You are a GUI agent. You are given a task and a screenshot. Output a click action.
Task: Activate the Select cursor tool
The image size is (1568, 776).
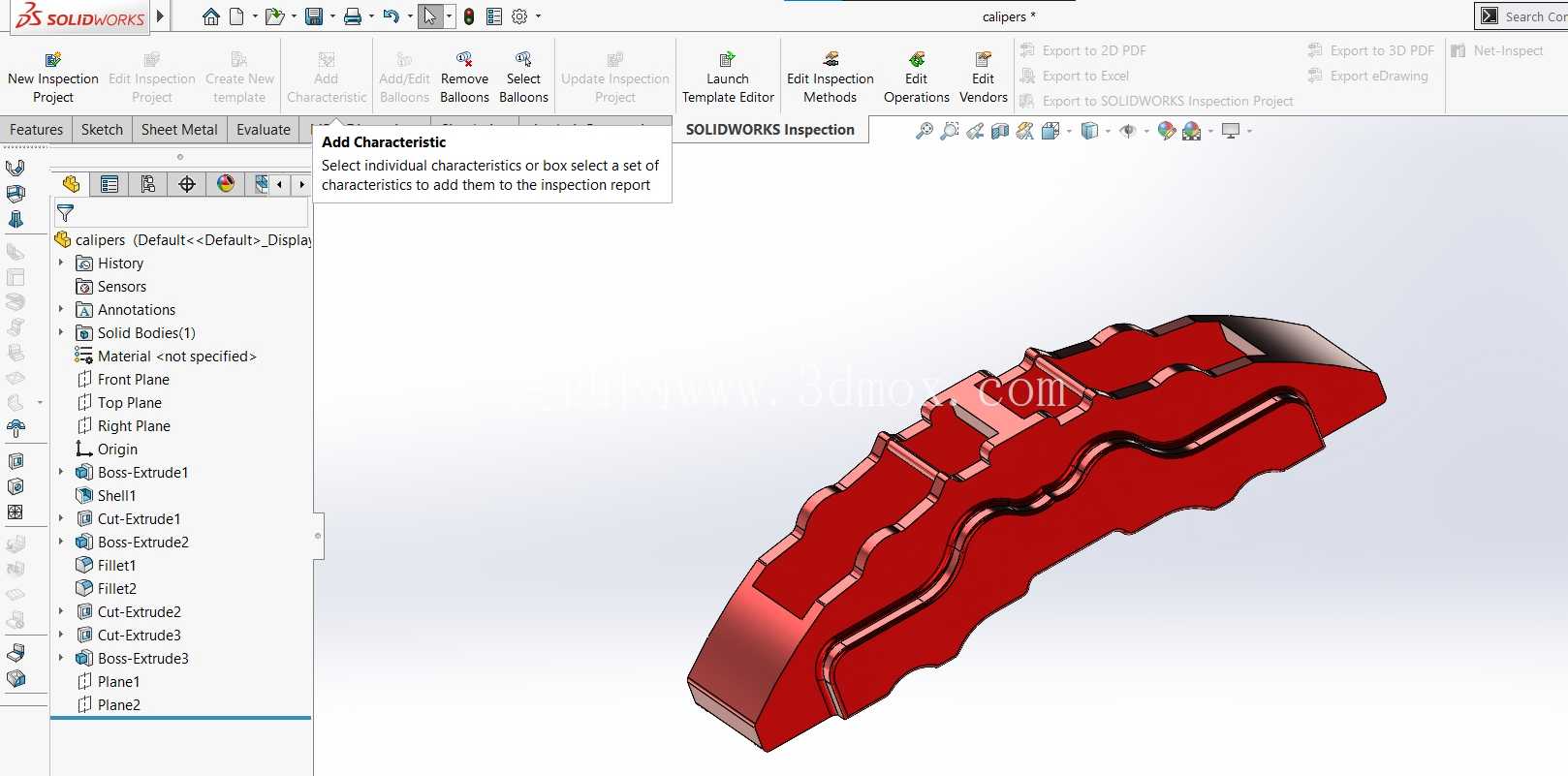(430, 16)
